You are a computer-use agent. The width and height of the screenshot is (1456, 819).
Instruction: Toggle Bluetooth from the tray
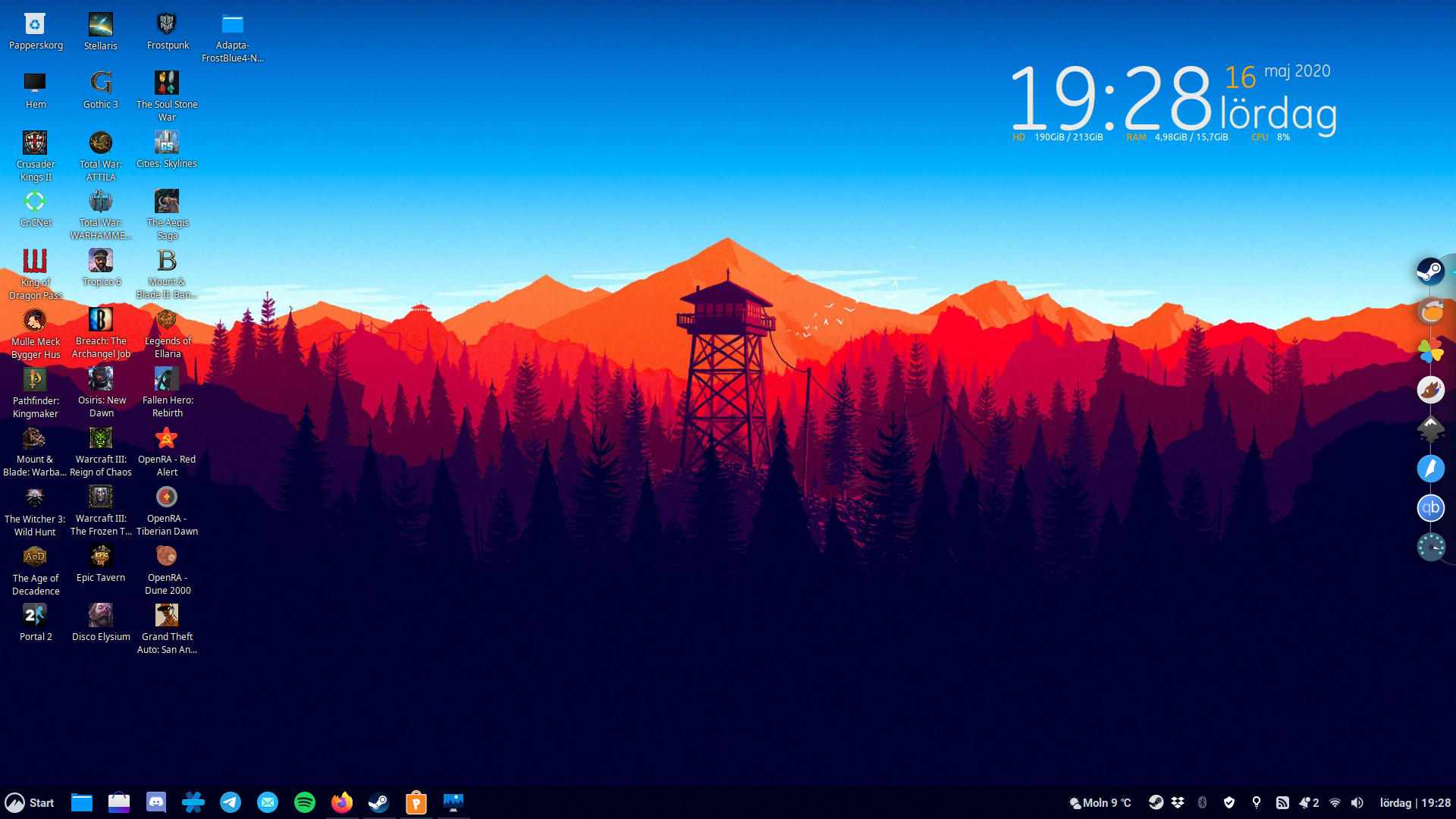point(1202,802)
